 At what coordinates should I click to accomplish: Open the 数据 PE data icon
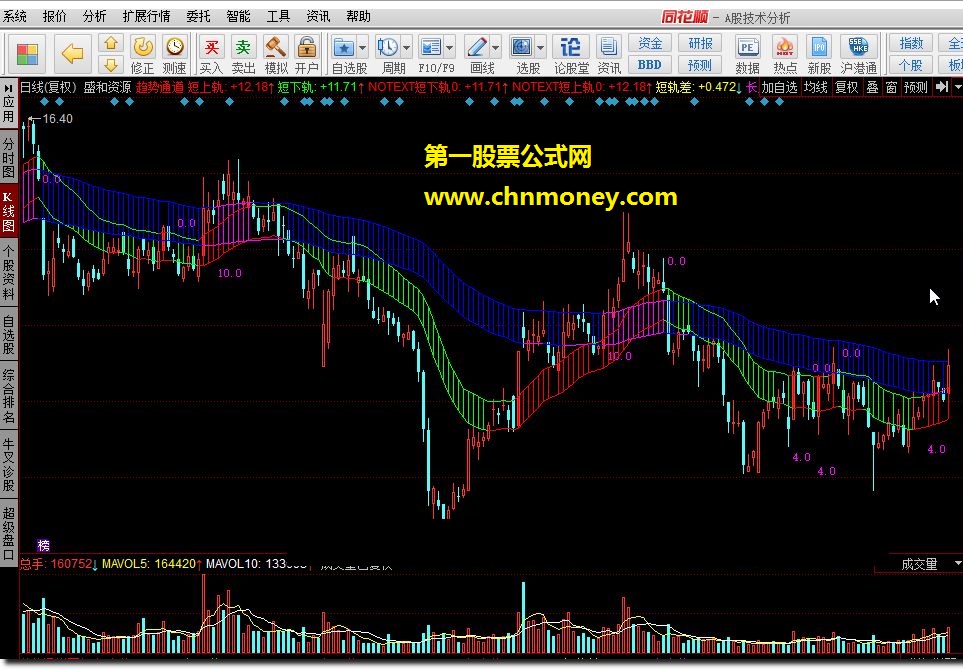[x=747, y=47]
